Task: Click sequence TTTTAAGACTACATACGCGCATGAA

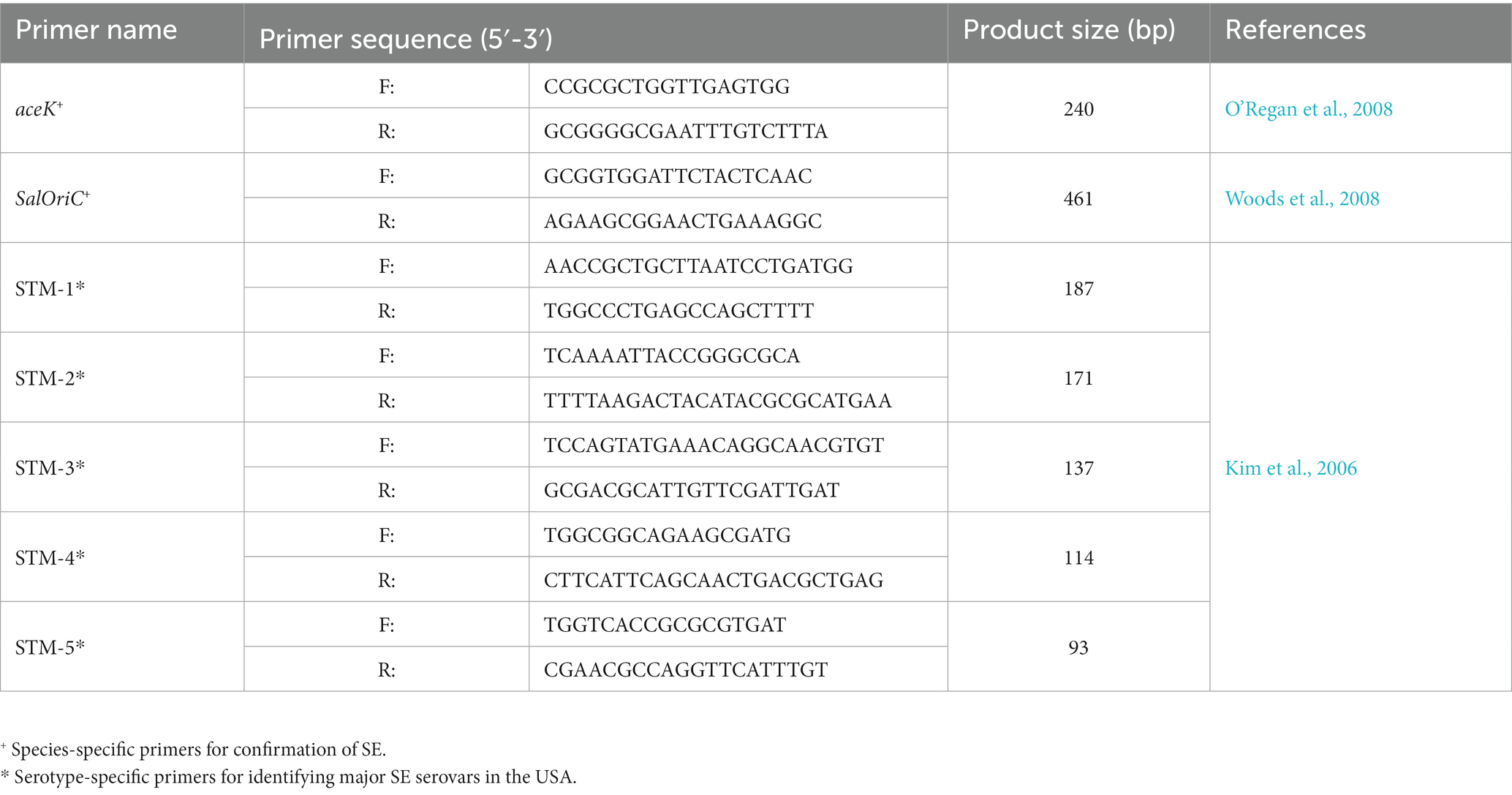Action: click(717, 401)
